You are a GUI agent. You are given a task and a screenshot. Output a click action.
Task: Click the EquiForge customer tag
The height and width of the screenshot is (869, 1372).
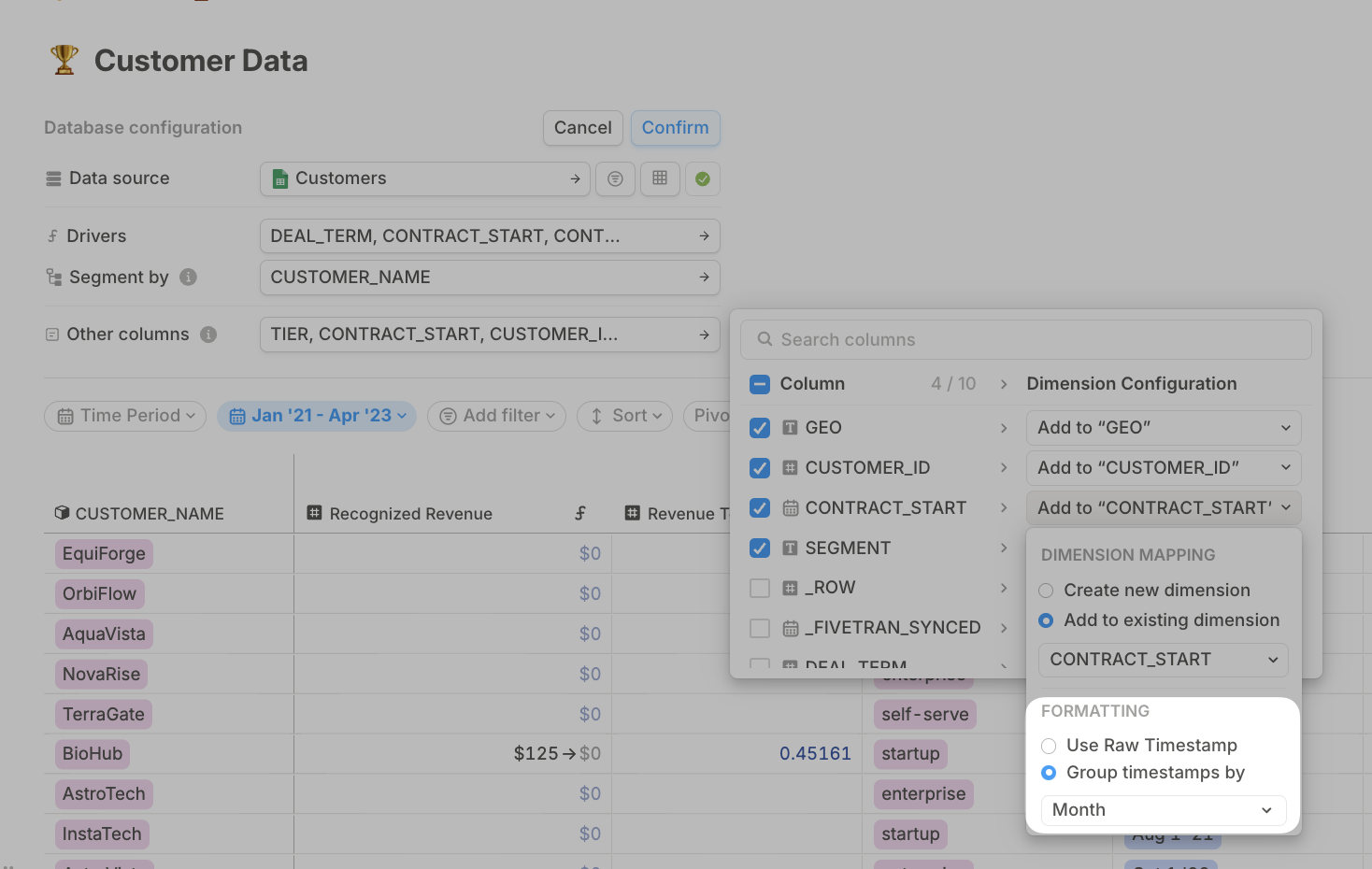[x=104, y=554]
